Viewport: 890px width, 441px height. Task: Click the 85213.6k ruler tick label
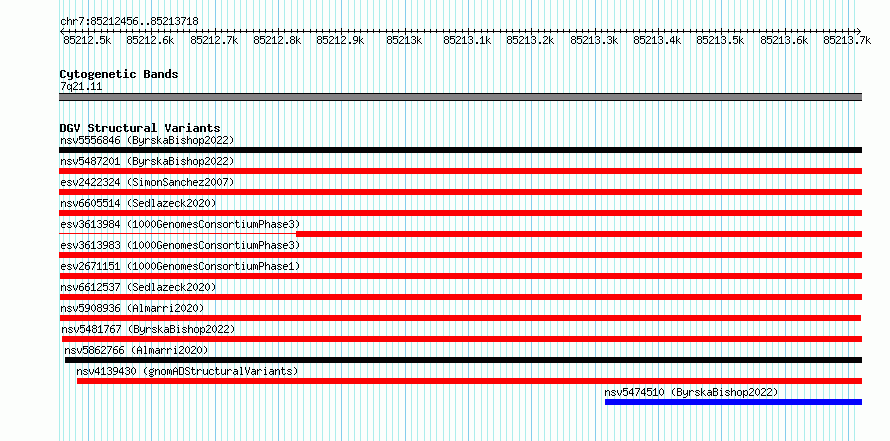point(784,40)
